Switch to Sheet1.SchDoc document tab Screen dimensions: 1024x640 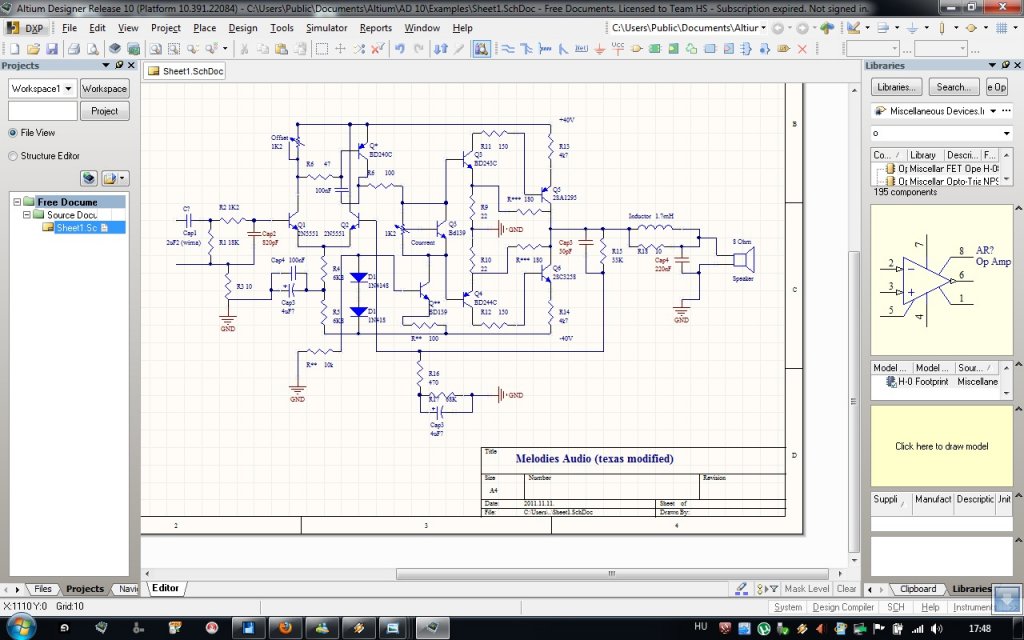coord(185,71)
